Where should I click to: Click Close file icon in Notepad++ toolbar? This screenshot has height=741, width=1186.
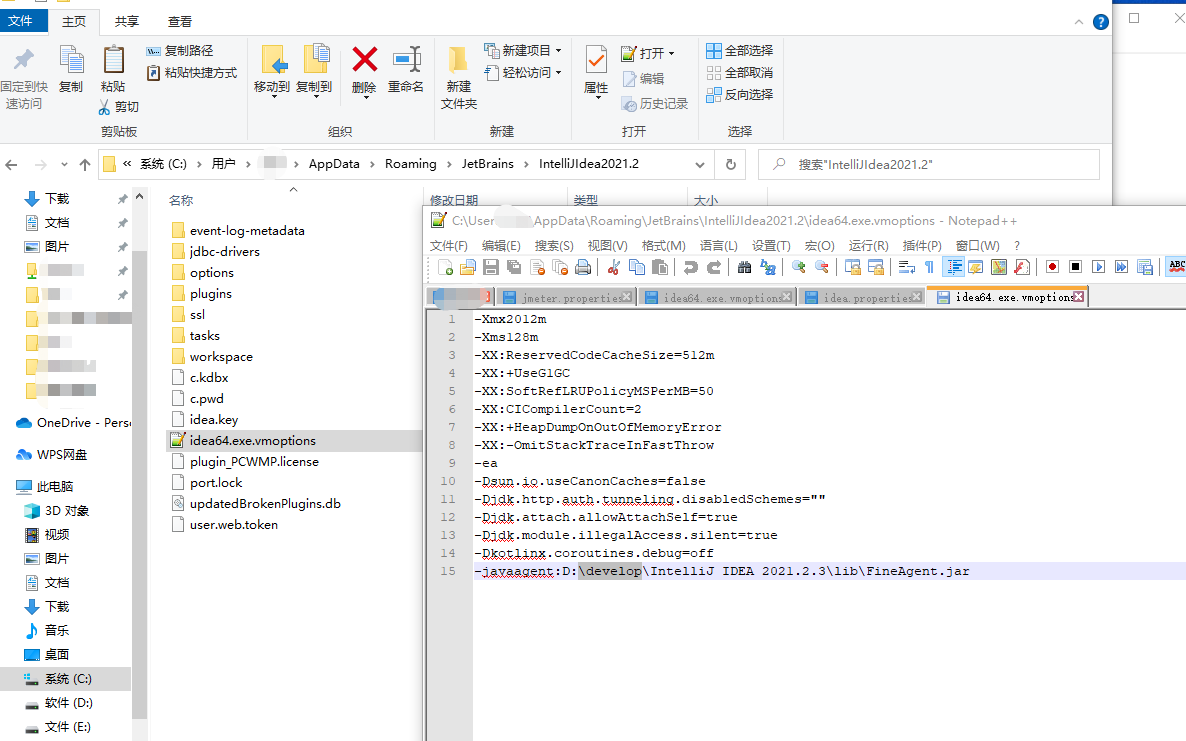[x=538, y=267]
